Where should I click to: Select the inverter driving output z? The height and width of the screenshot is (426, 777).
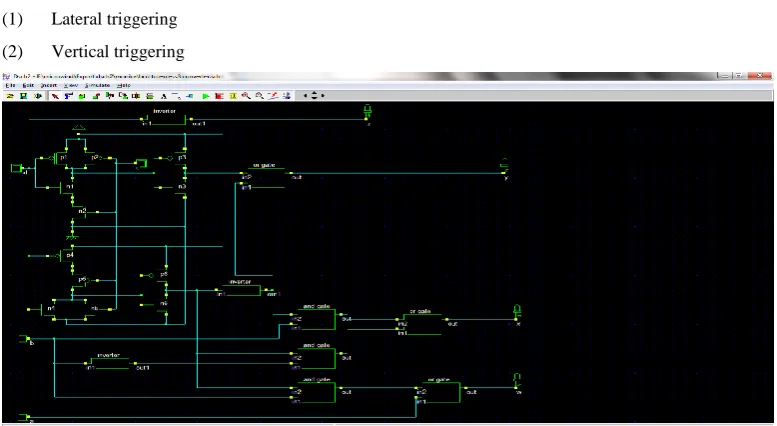[x=165, y=118]
